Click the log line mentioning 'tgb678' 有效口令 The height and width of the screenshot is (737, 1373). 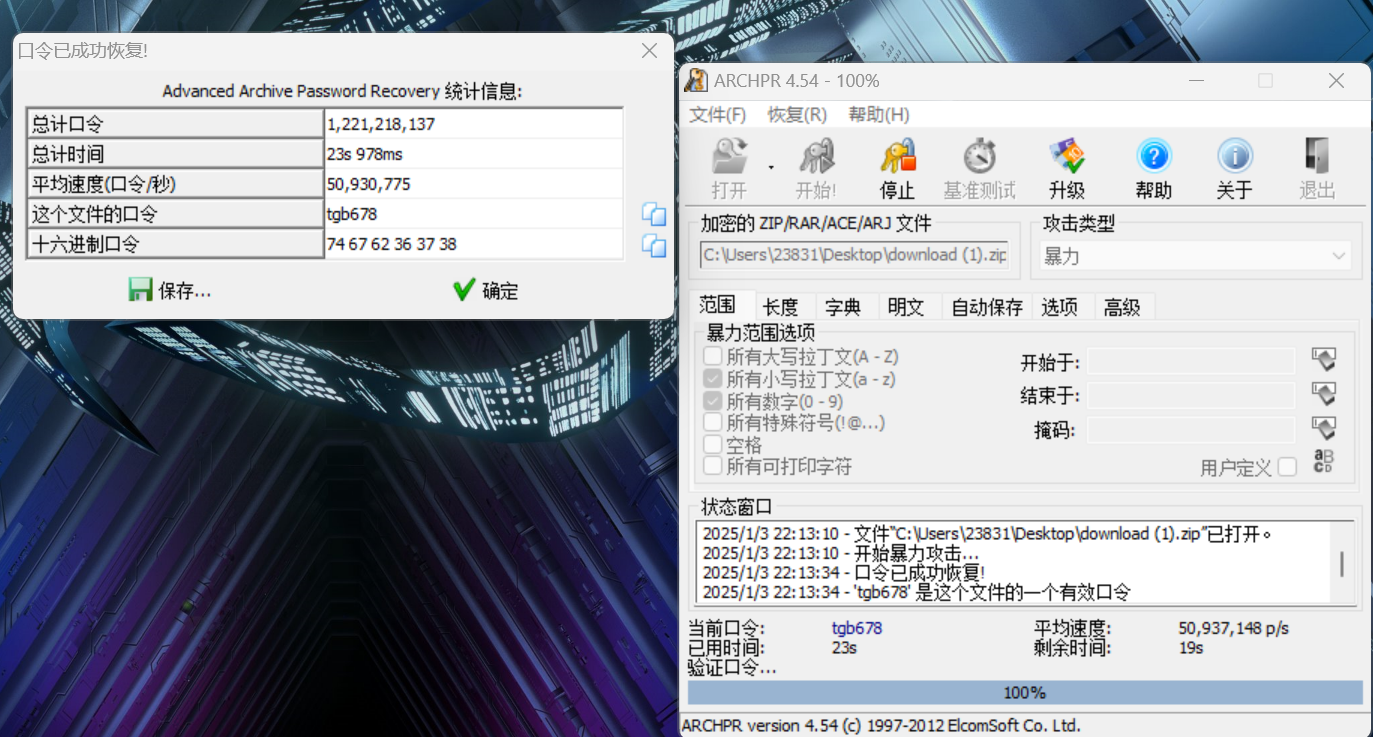pos(916,592)
